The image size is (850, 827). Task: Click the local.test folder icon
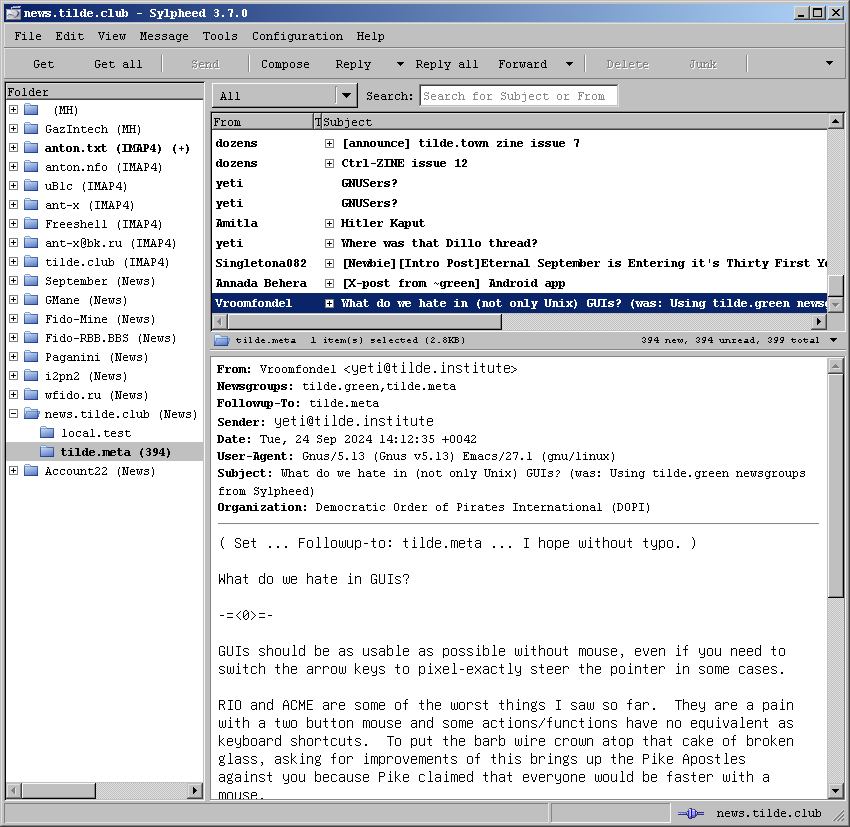pyautogui.click(x=46, y=433)
